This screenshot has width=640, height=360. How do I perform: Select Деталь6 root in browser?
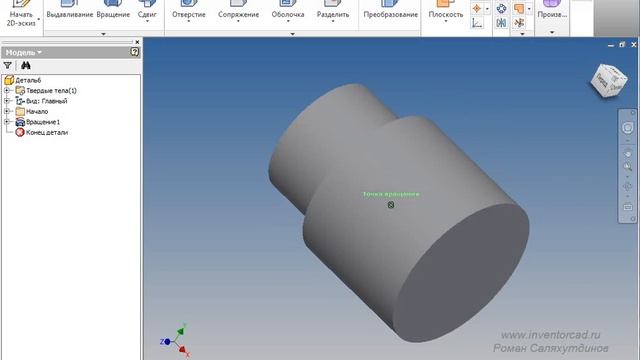[23, 80]
